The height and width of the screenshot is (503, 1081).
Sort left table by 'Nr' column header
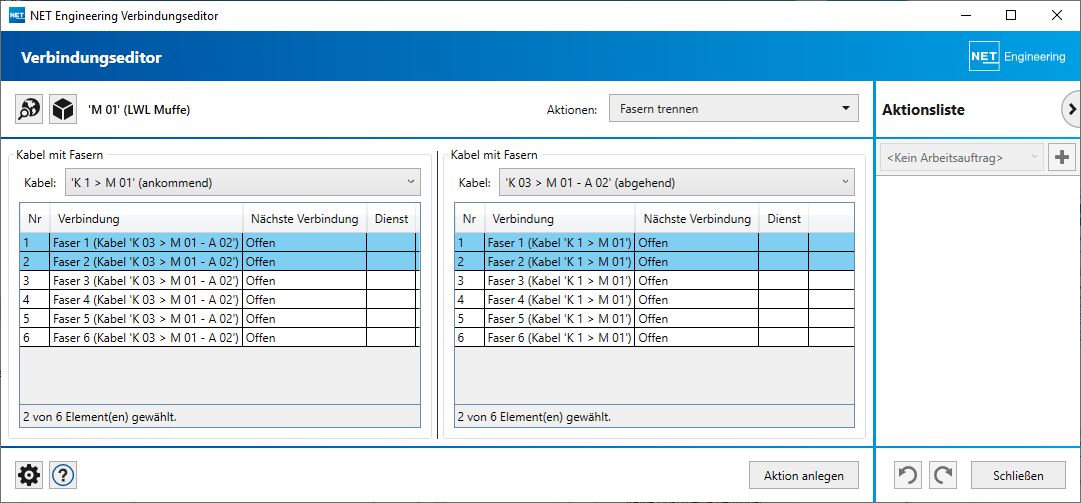point(34,219)
